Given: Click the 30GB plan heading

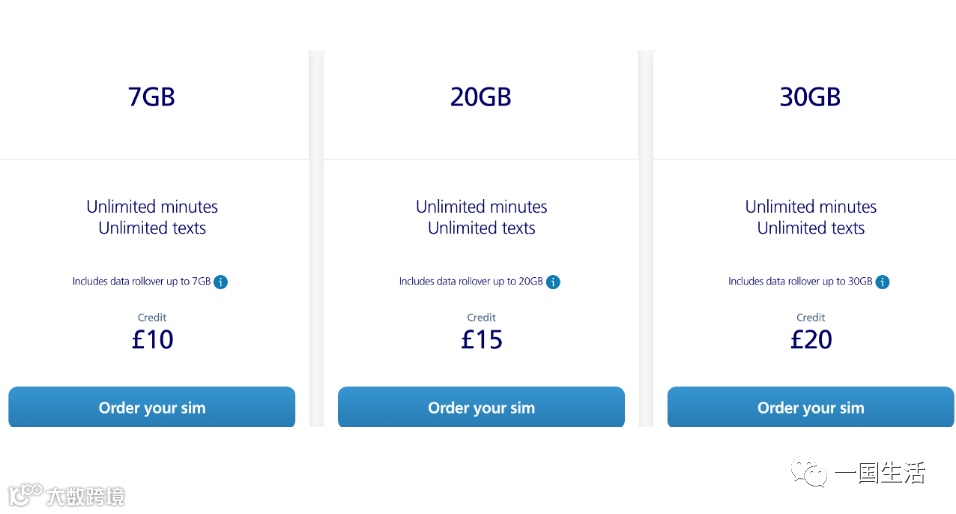Looking at the screenshot, I should tap(810, 97).
